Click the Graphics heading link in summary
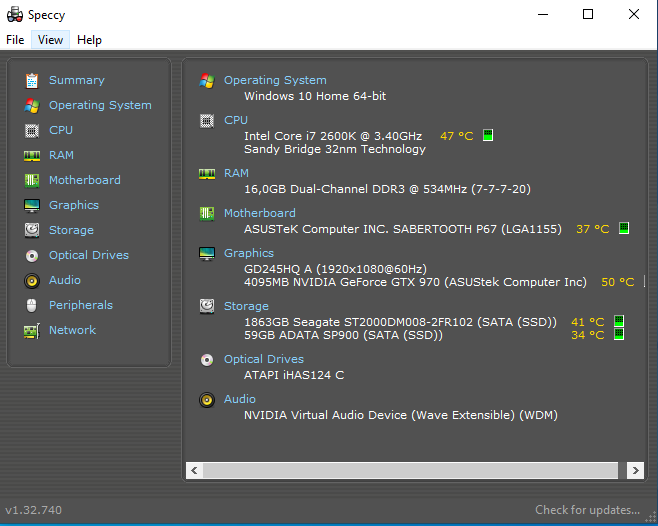 coord(249,253)
